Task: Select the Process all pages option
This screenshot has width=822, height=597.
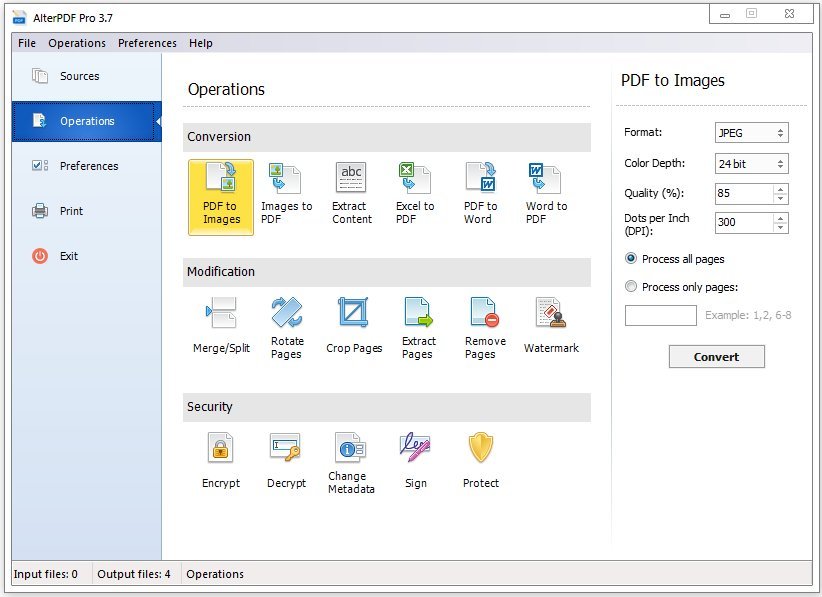Action: click(631, 259)
